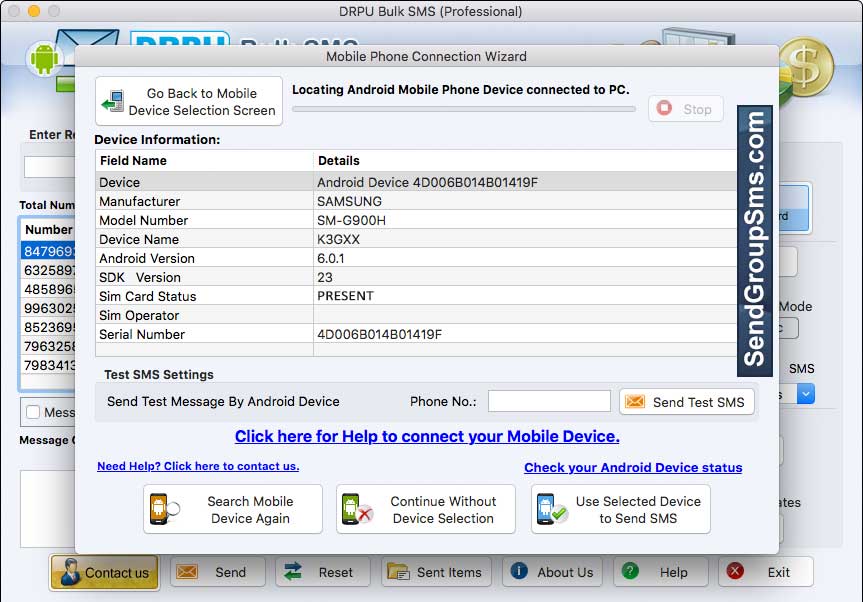
Task: Click the Contact us person icon
Action: click(70, 572)
